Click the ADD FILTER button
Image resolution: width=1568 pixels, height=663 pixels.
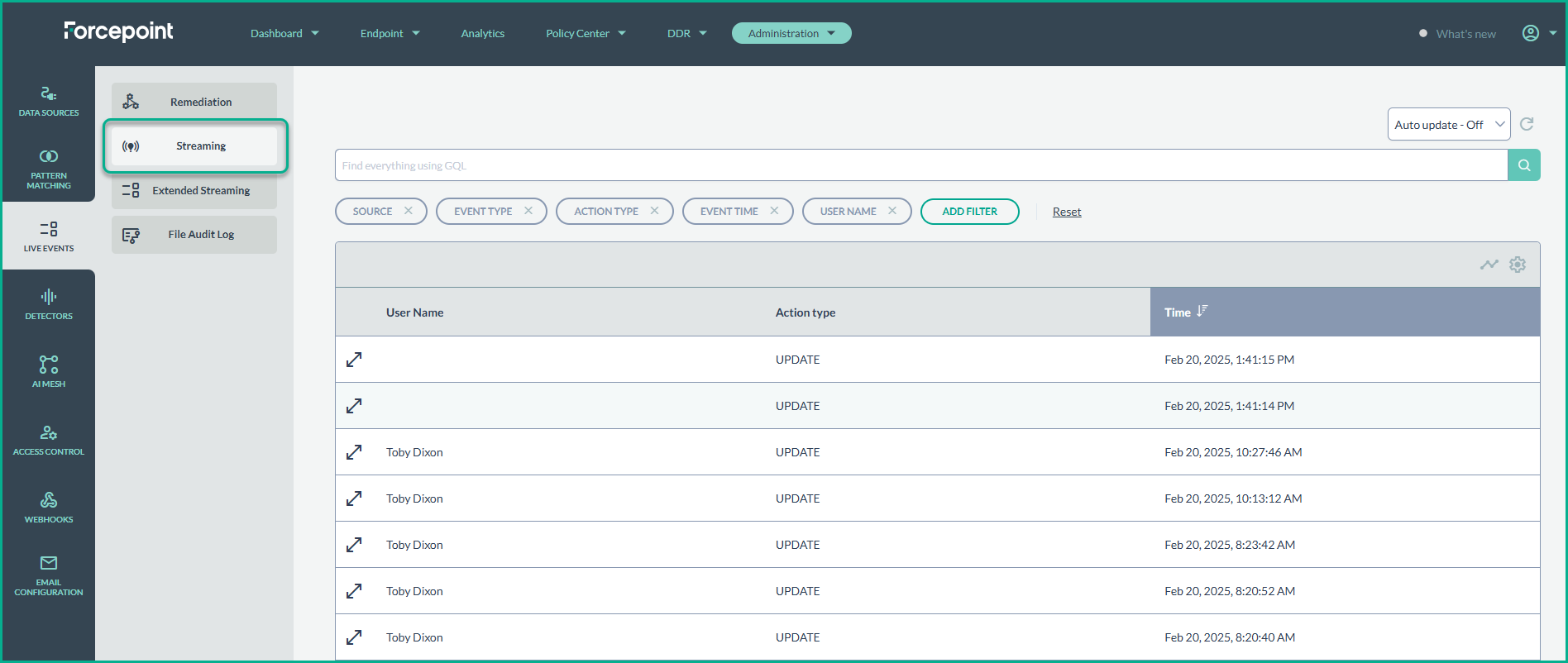click(x=969, y=212)
